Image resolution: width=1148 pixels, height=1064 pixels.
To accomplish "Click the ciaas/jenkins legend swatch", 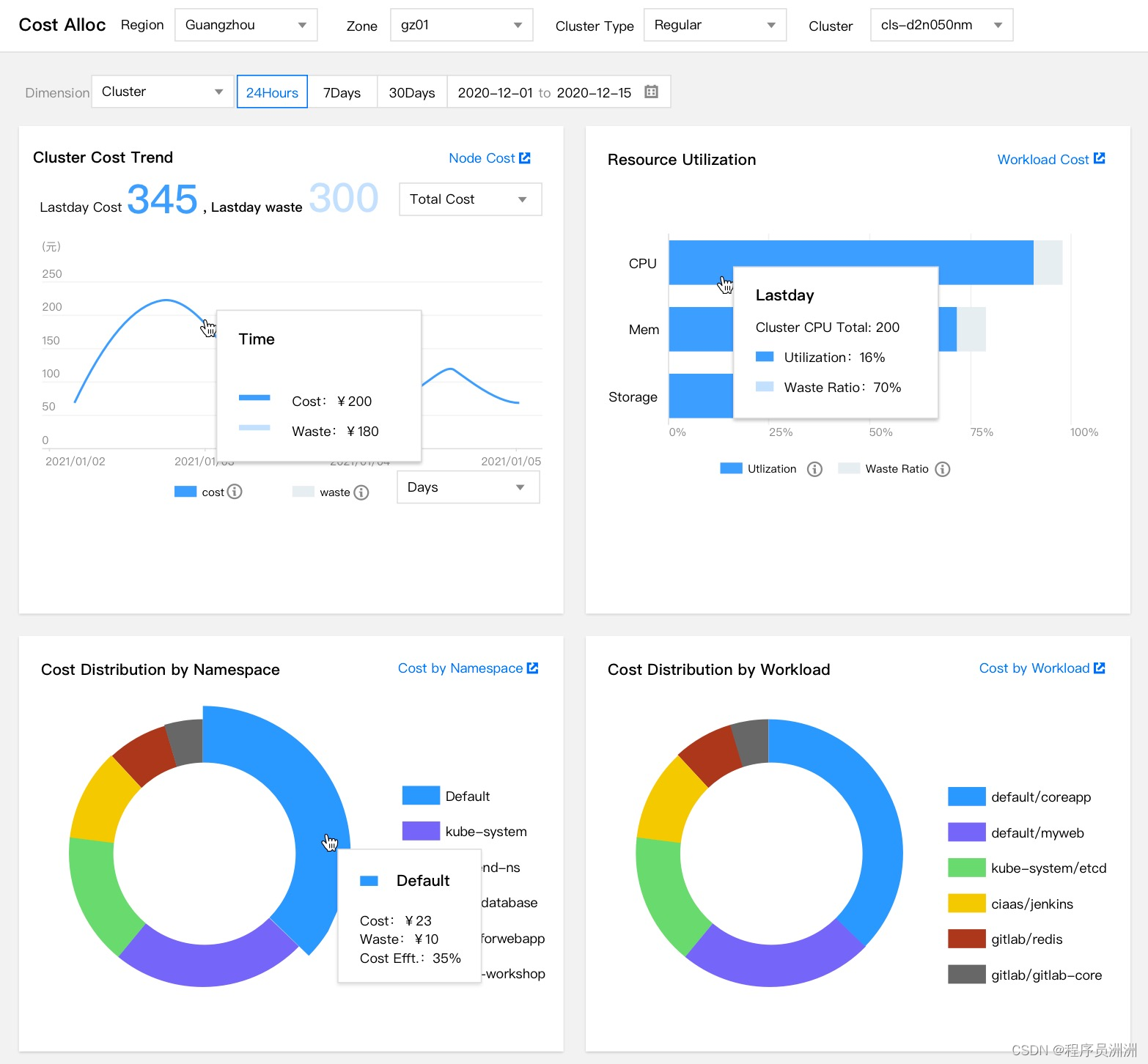I will coord(966,903).
